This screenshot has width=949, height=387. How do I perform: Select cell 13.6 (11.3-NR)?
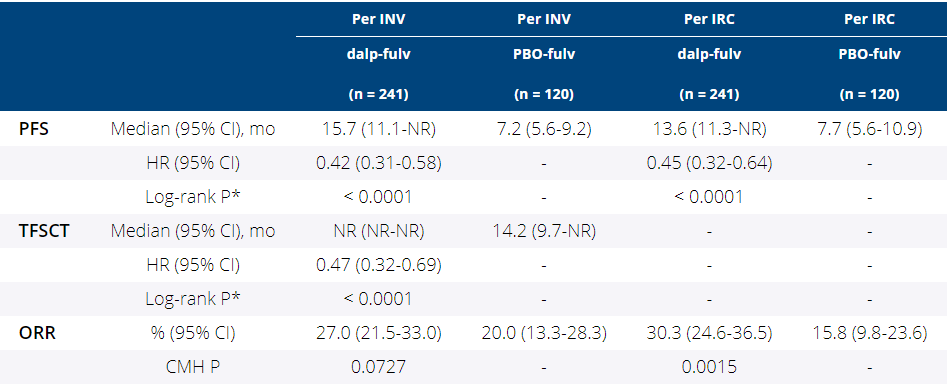pos(709,130)
